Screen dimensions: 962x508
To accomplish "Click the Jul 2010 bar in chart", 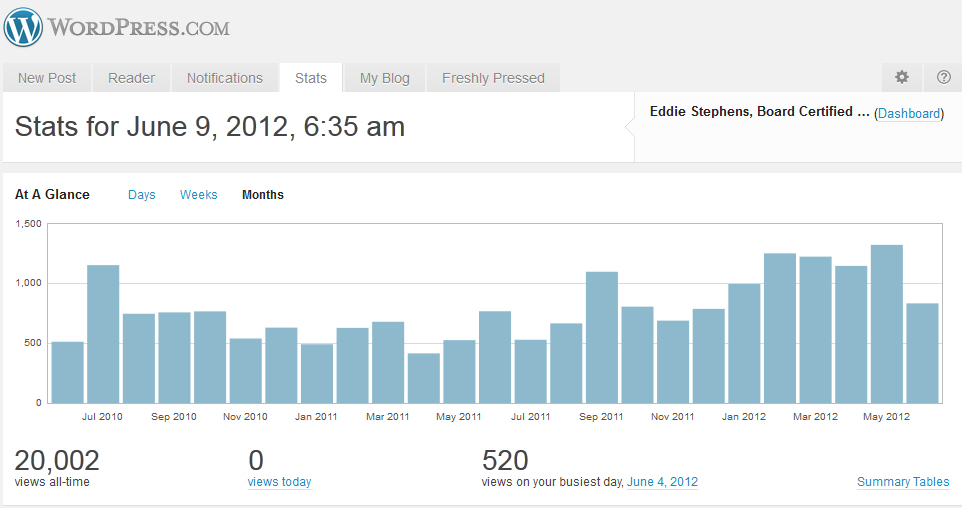I will (103, 334).
